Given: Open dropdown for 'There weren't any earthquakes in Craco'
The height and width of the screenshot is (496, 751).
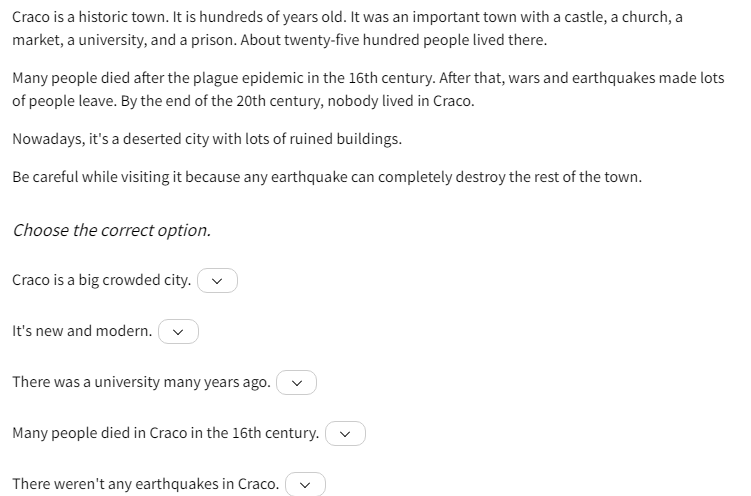Looking at the screenshot, I should pos(305,484).
